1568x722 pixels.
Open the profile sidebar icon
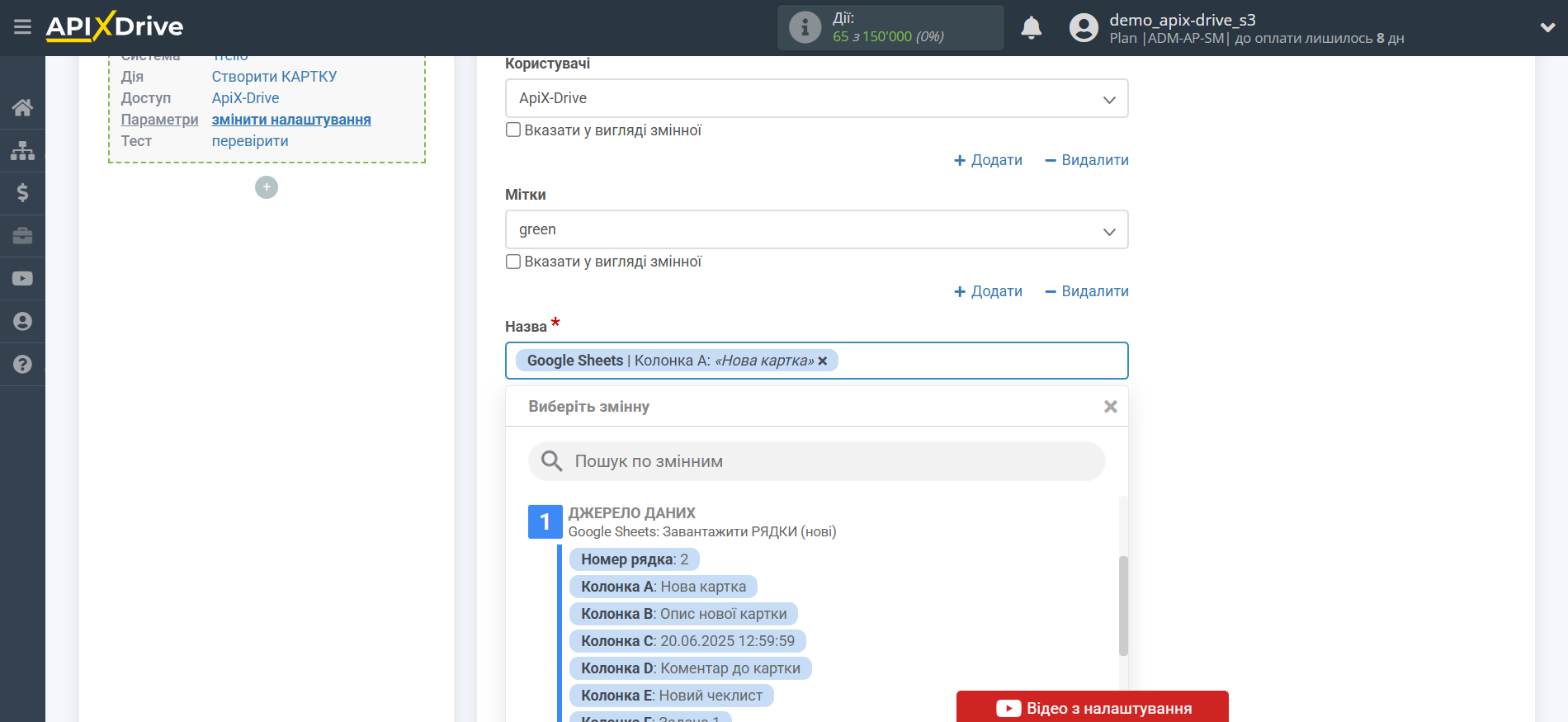click(22, 322)
